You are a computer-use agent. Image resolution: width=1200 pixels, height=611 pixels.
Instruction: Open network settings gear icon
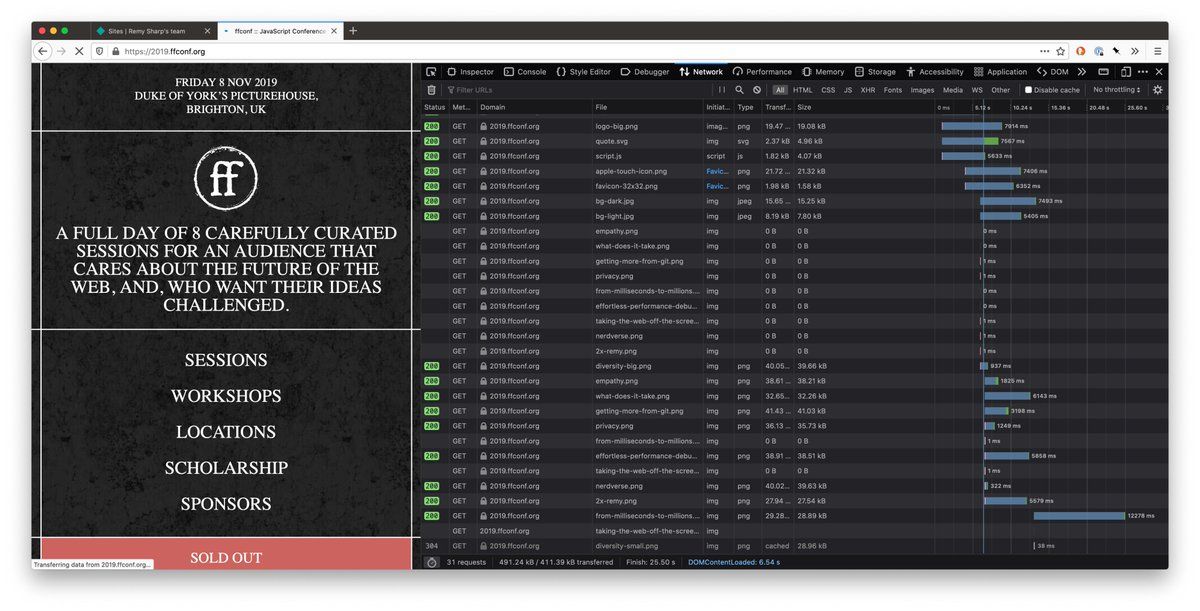pyautogui.click(x=1158, y=90)
